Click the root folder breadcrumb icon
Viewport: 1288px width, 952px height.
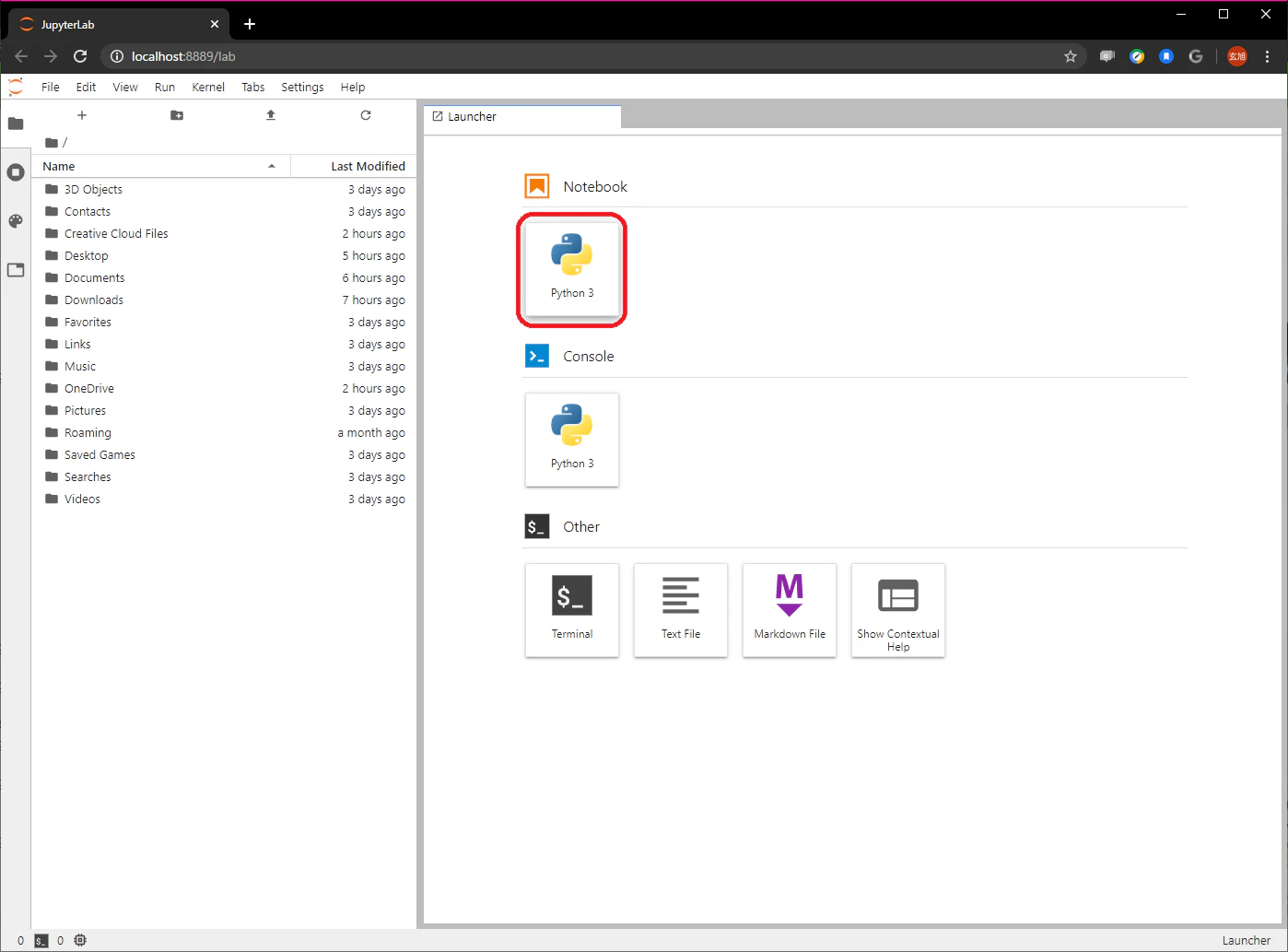(x=52, y=143)
